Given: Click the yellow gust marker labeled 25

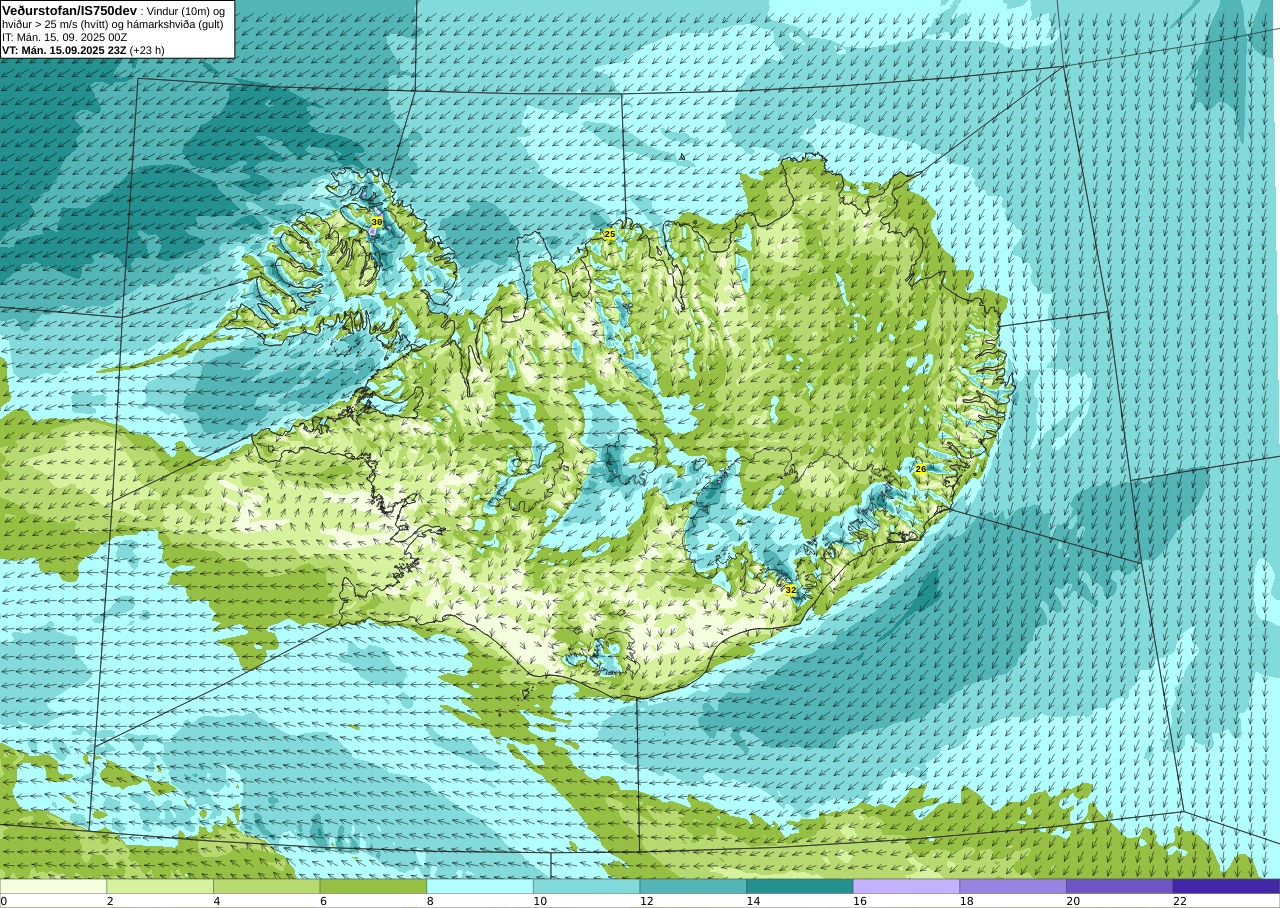Looking at the screenshot, I should click(x=610, y=234).
